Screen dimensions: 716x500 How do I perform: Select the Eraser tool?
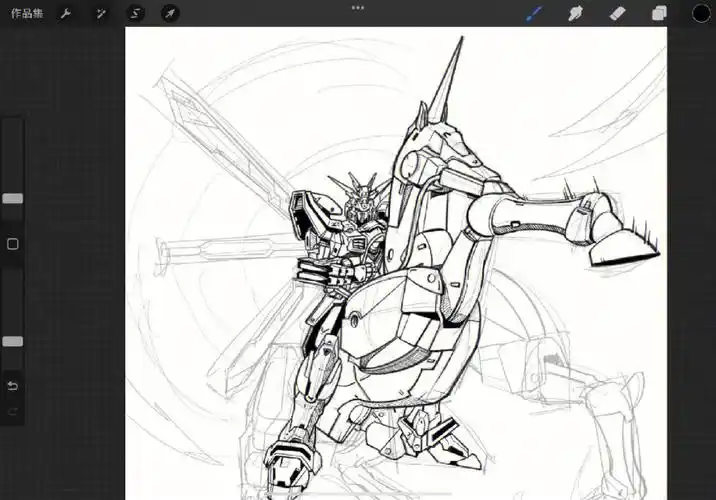click(x=618, y=14)
